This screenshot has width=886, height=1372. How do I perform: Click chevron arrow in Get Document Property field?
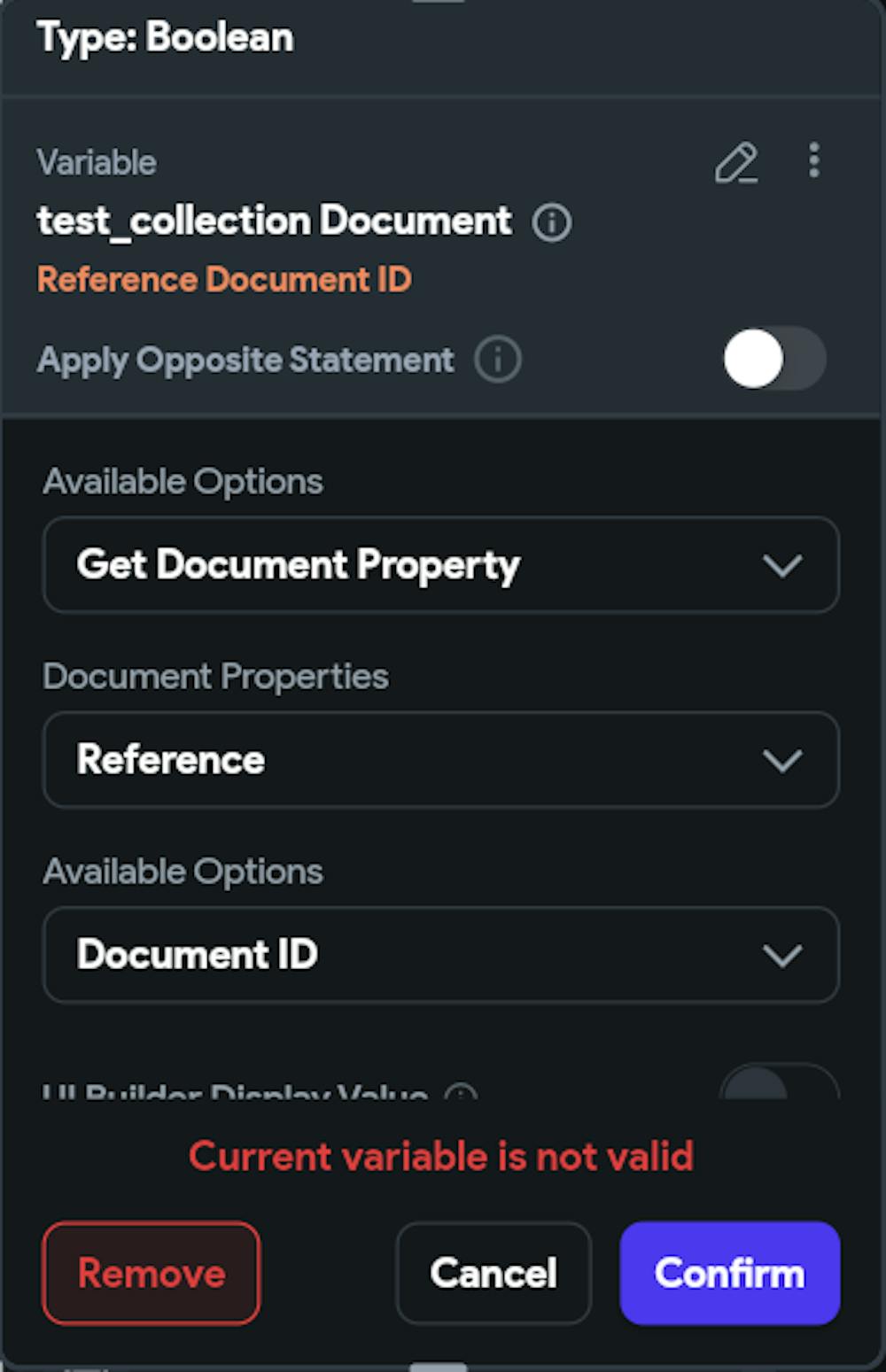pyautogui.click(x=782, y=565)
